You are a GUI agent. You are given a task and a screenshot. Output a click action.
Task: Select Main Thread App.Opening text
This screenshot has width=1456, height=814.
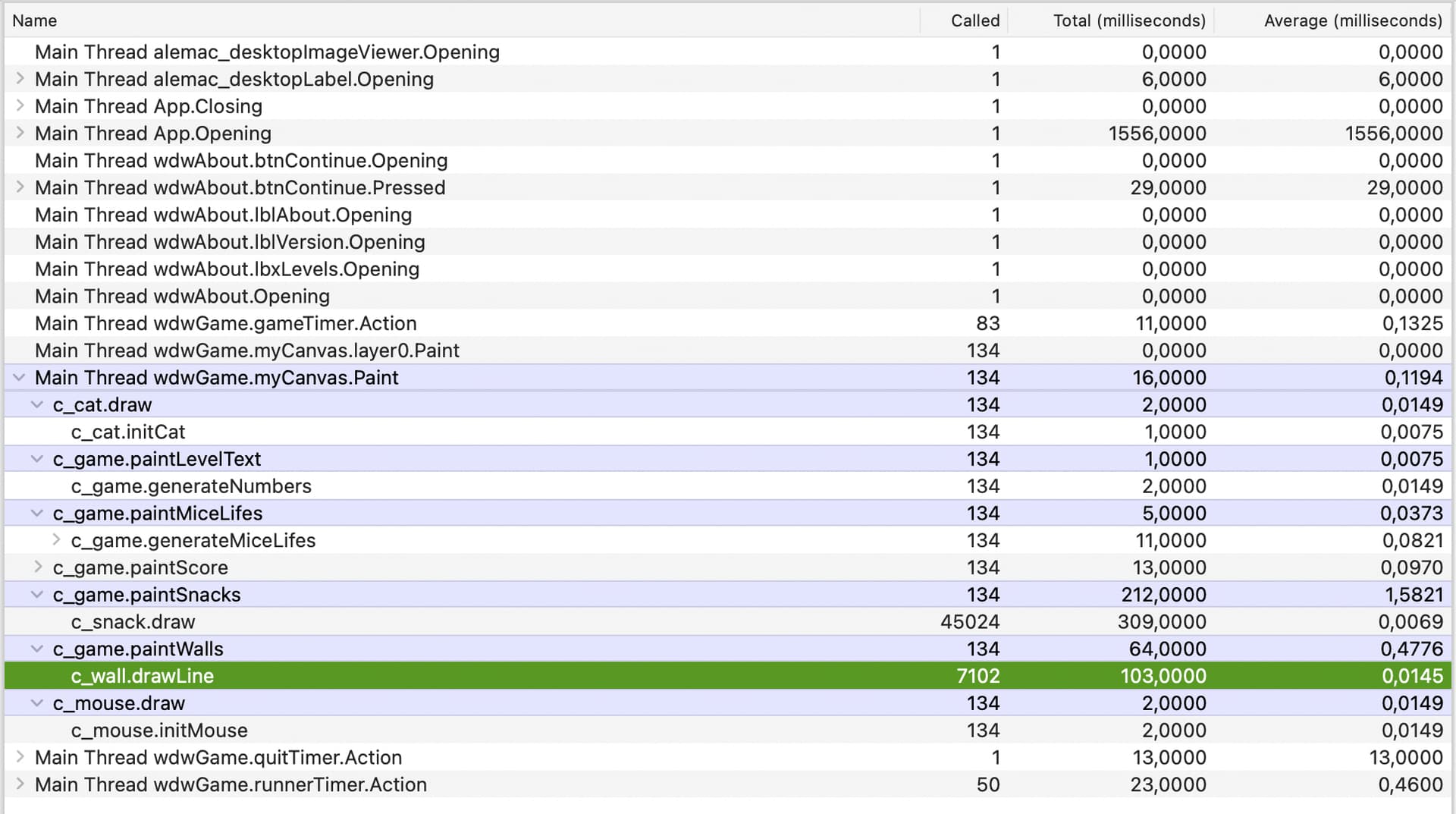153,134
